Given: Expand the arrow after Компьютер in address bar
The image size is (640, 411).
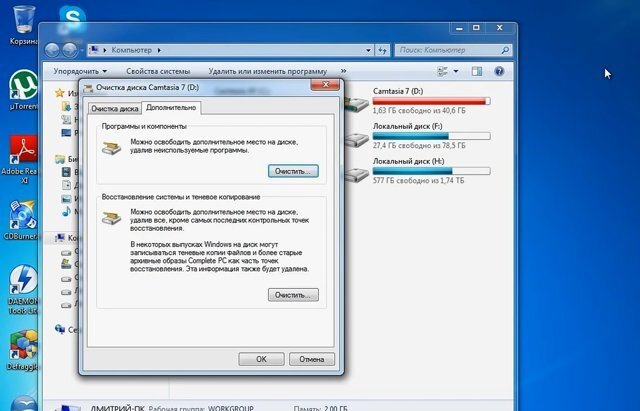Looking at the screenshot, I should [159, 50].
